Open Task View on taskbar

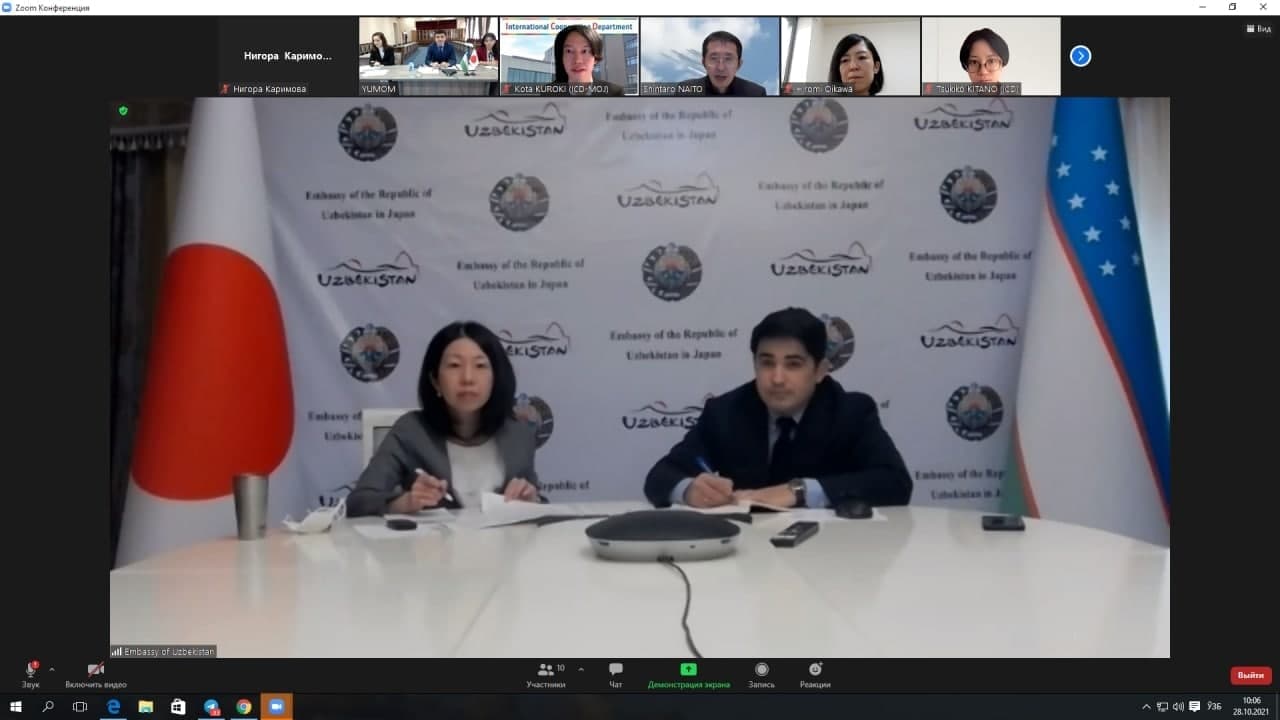(x=80, y=707)
